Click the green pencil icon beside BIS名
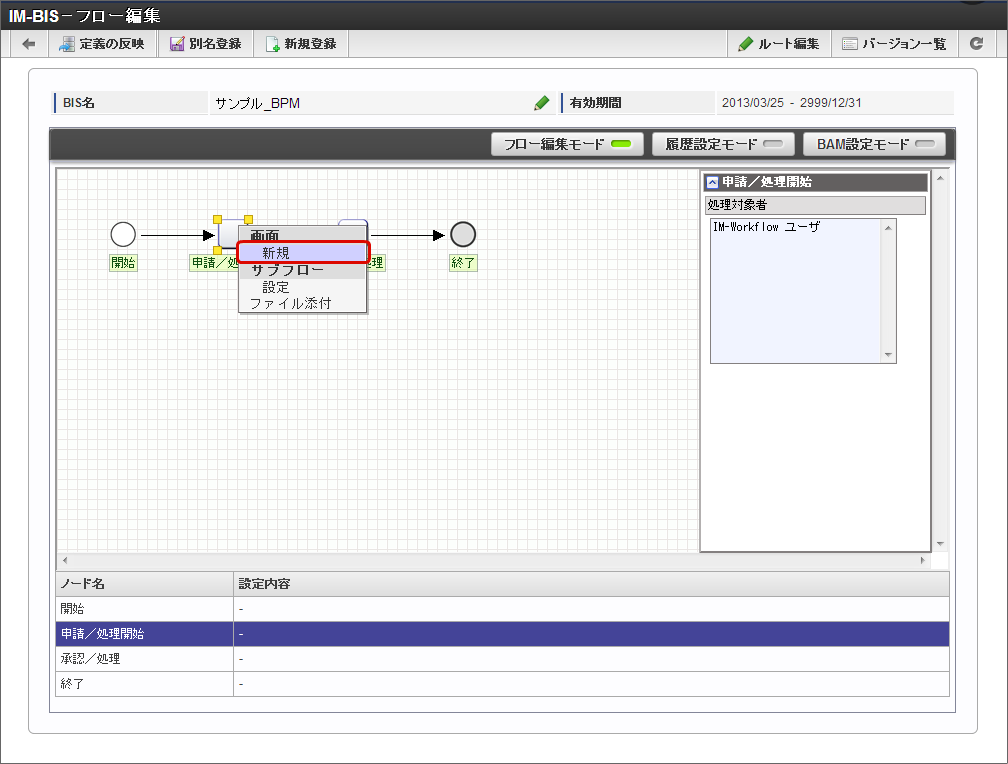This screenshot has width=1008, height=764. pos(541,103)
